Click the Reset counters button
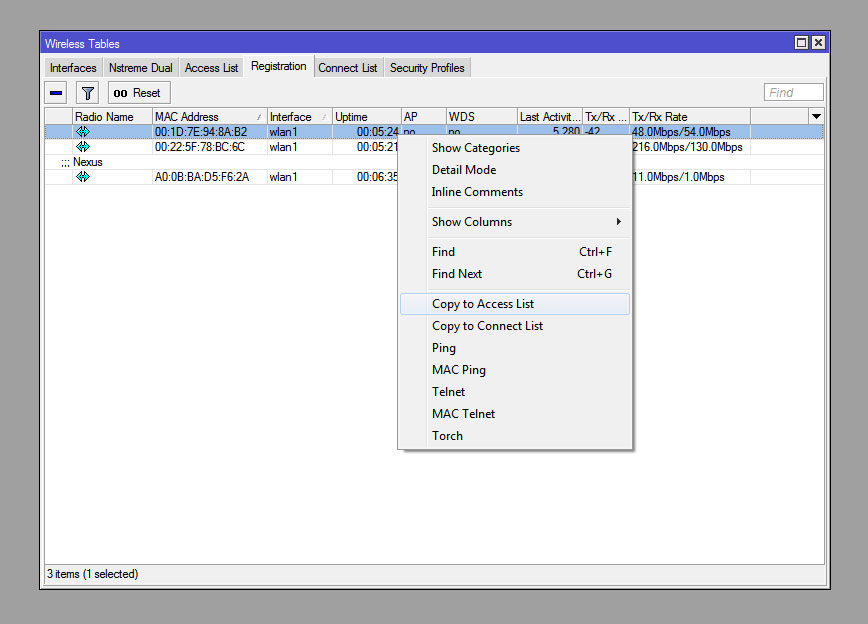868x624 pixels. tap(138, 93)
